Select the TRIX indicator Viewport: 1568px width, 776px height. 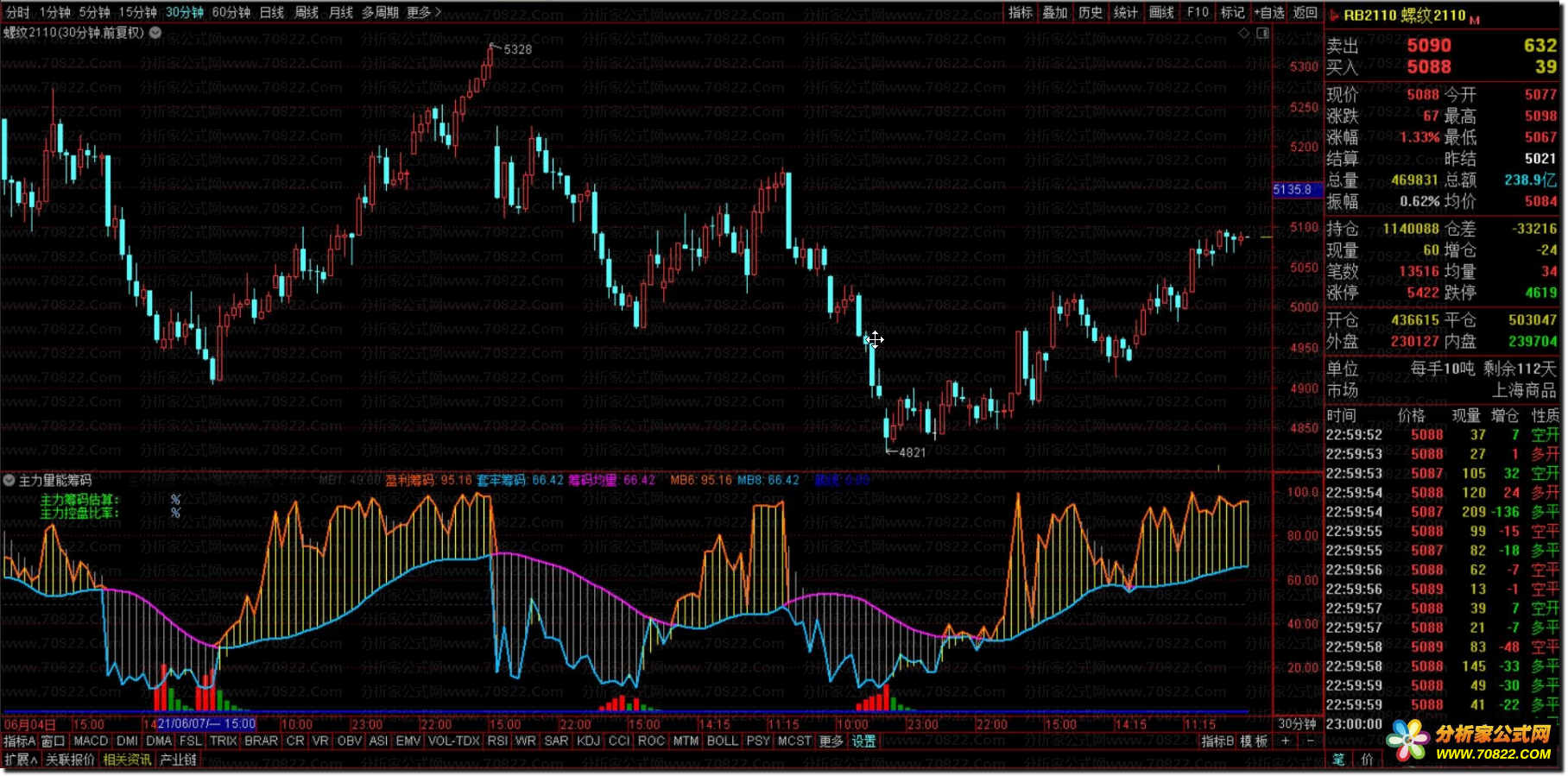pyautogui.click(x=224, y=741)
